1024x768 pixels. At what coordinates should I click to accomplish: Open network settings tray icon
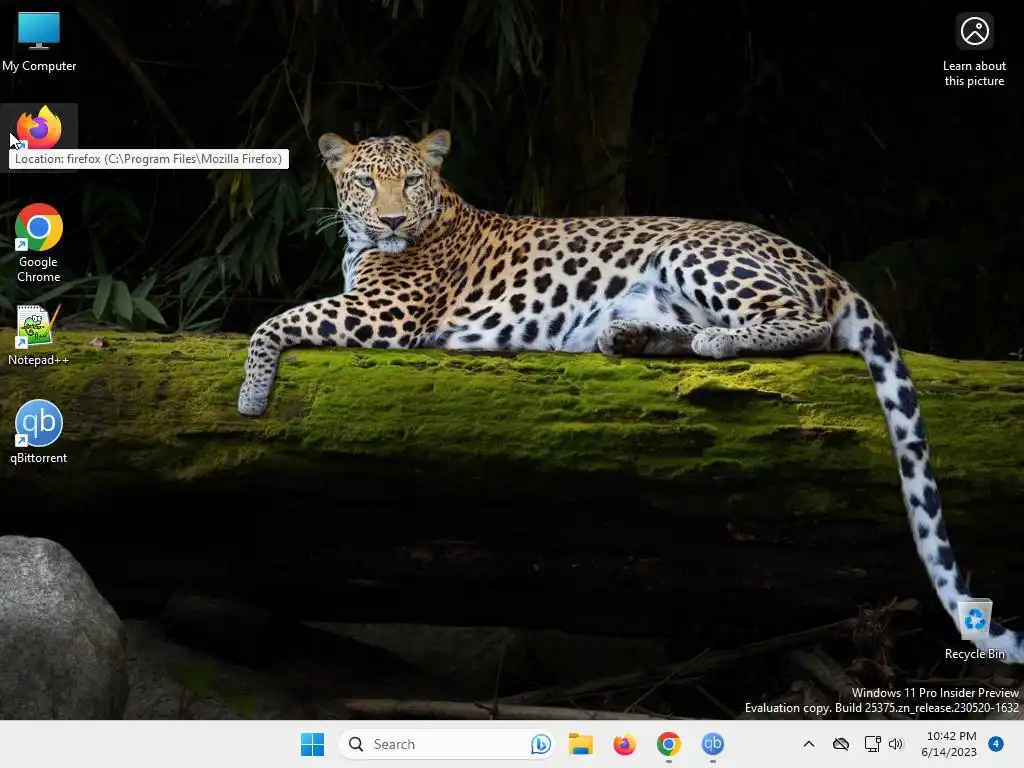pyautogui.click(x=872, y=744)
